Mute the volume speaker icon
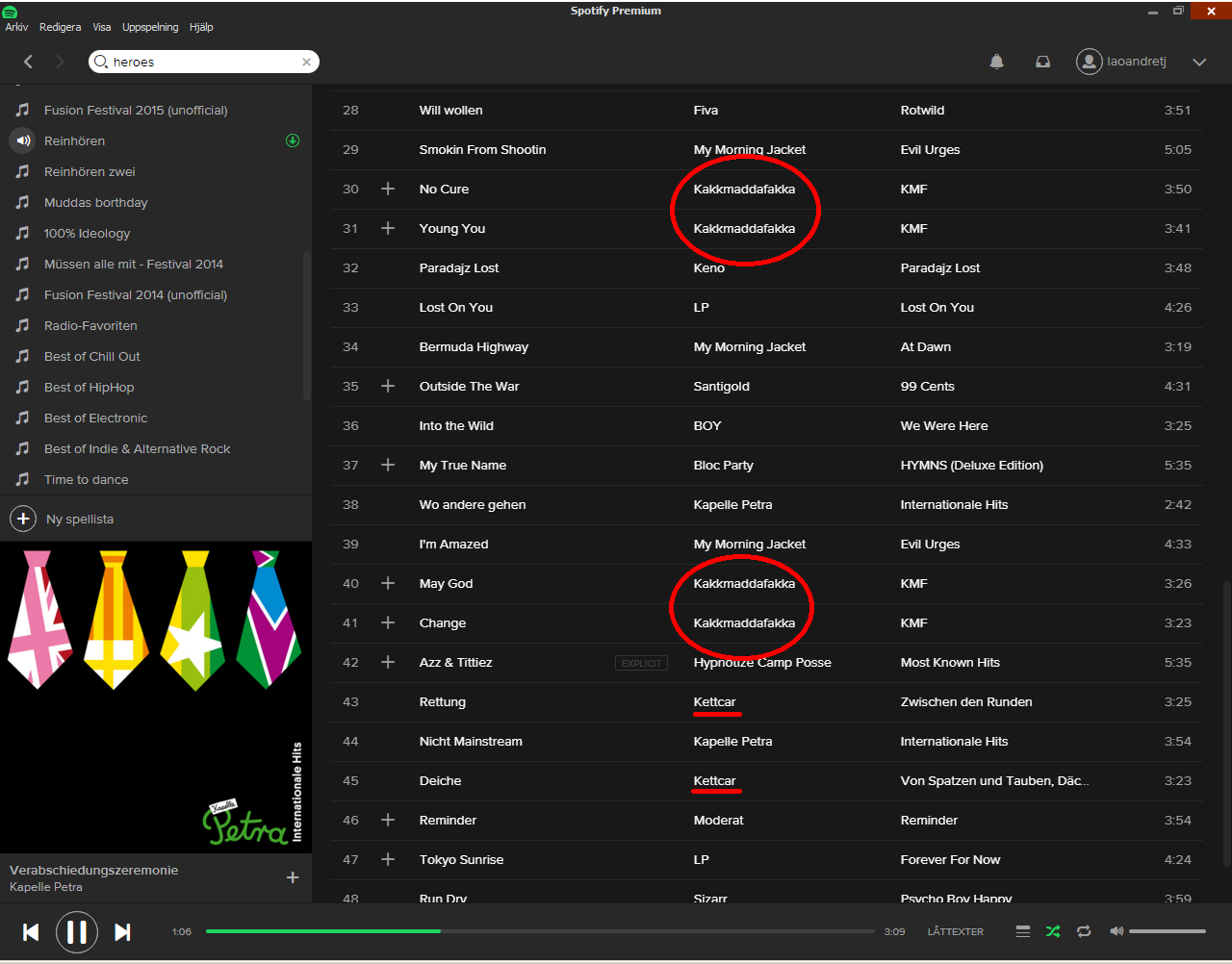Screen dimensions: 1232x964 click(x=1116, y=931)
